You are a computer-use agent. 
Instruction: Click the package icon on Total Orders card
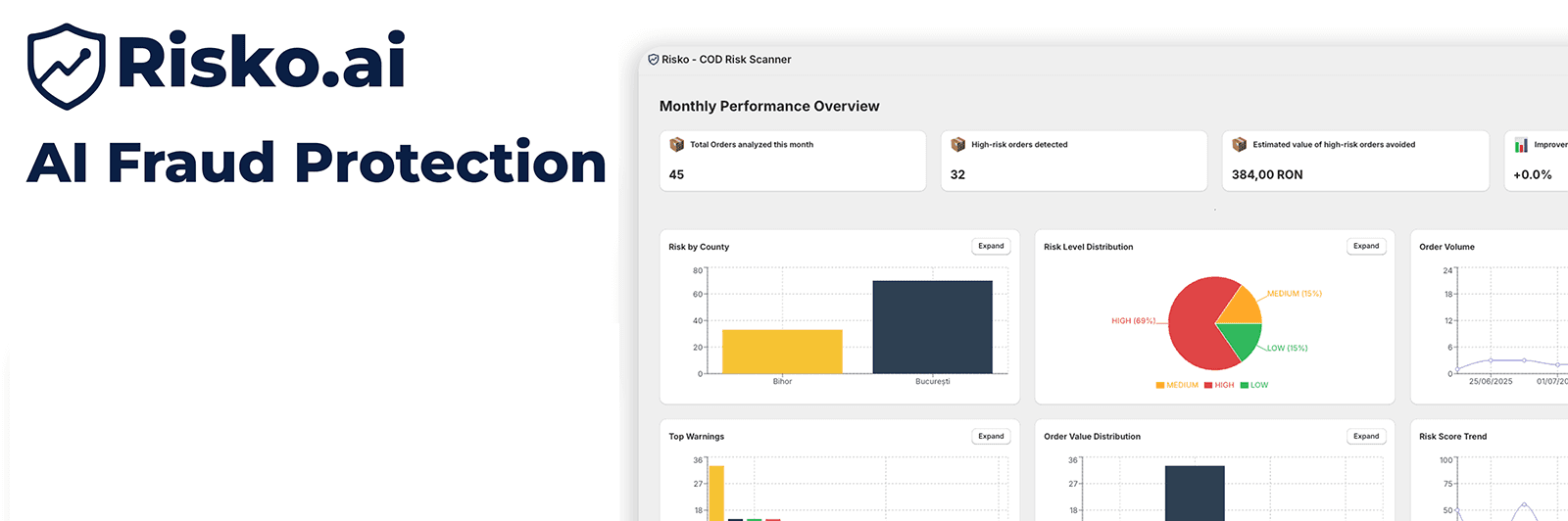coord(676,145)
